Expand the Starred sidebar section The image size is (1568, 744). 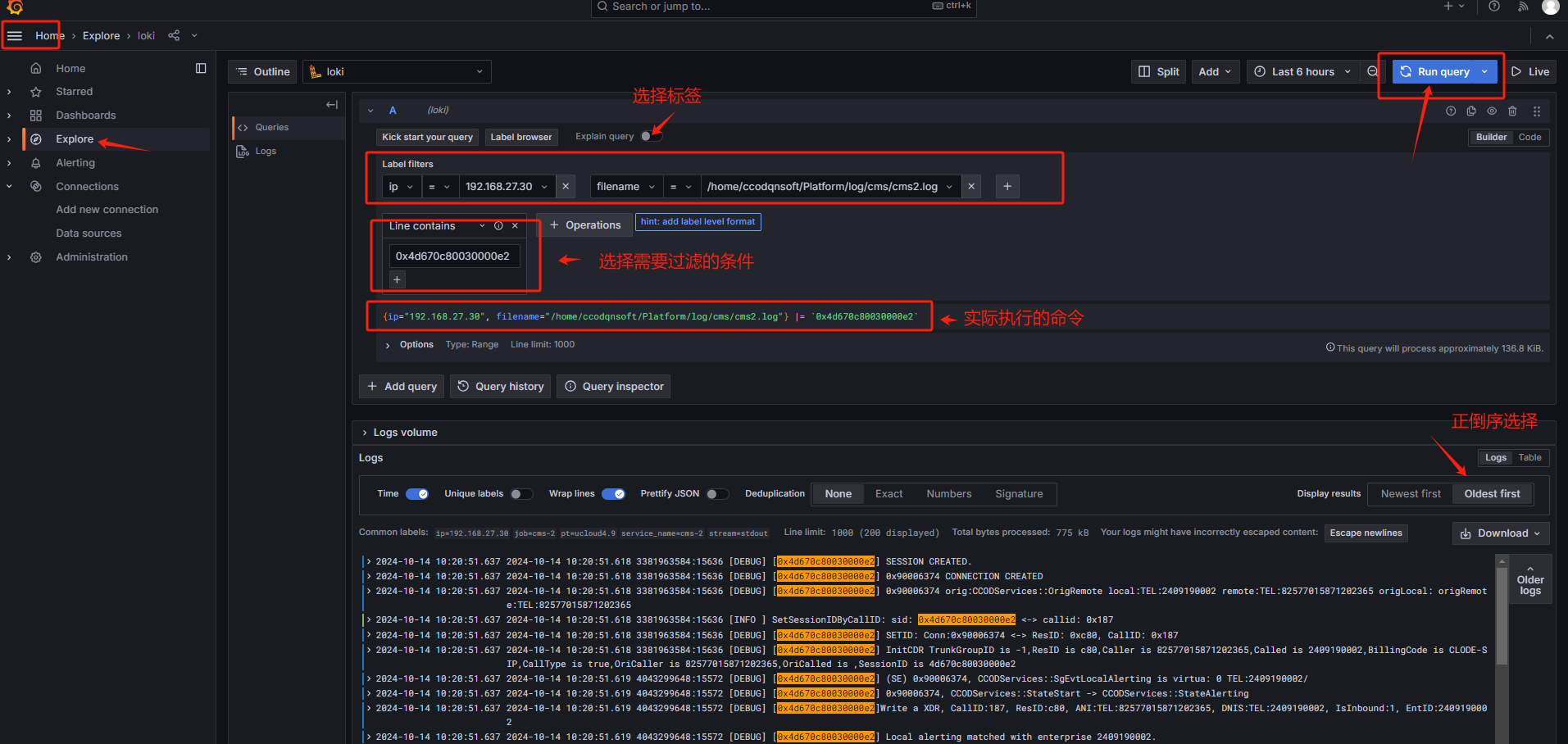[x=9, y=92]
